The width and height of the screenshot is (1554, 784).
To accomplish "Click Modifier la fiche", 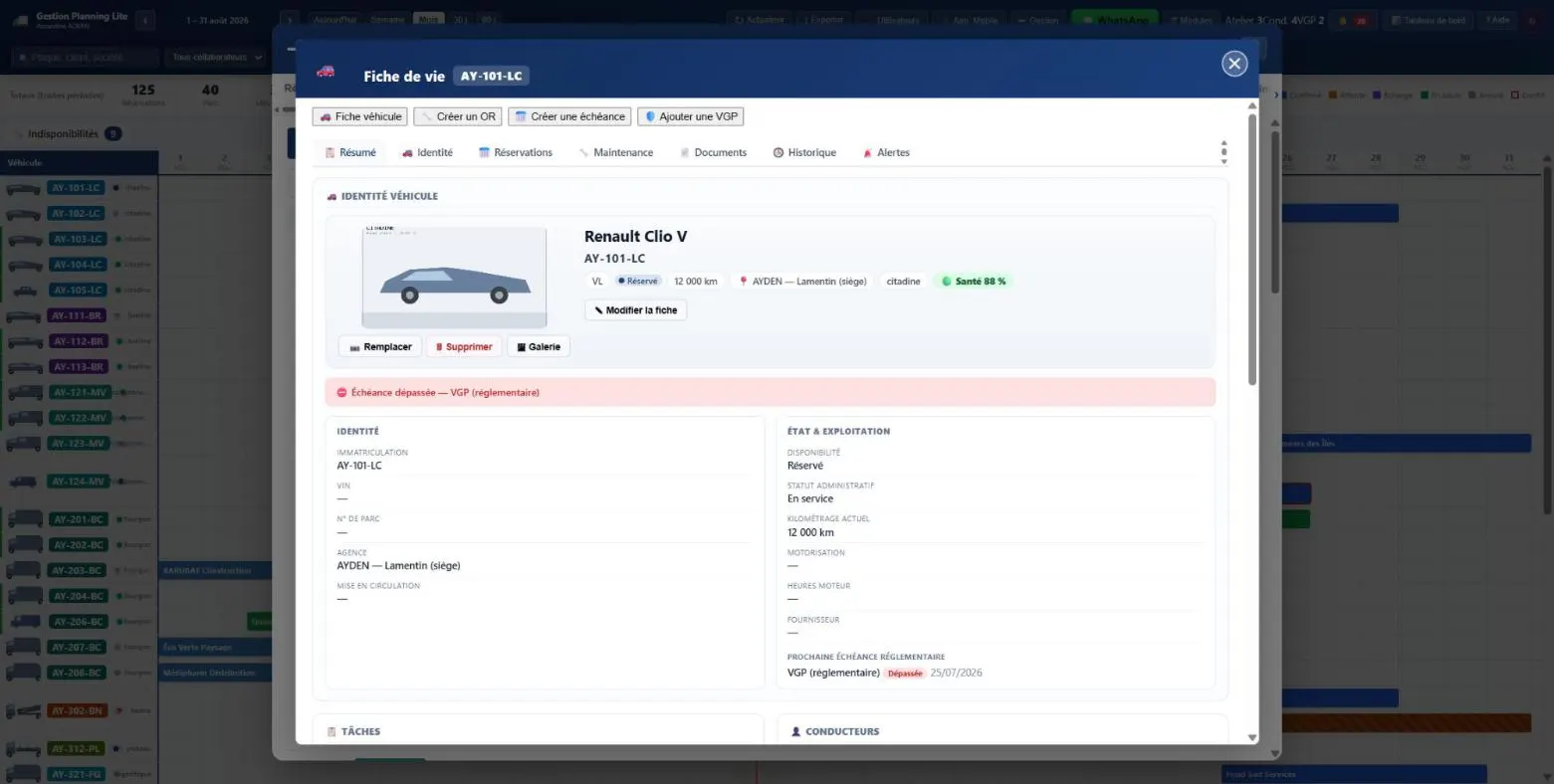I will [x=635, y=310].
